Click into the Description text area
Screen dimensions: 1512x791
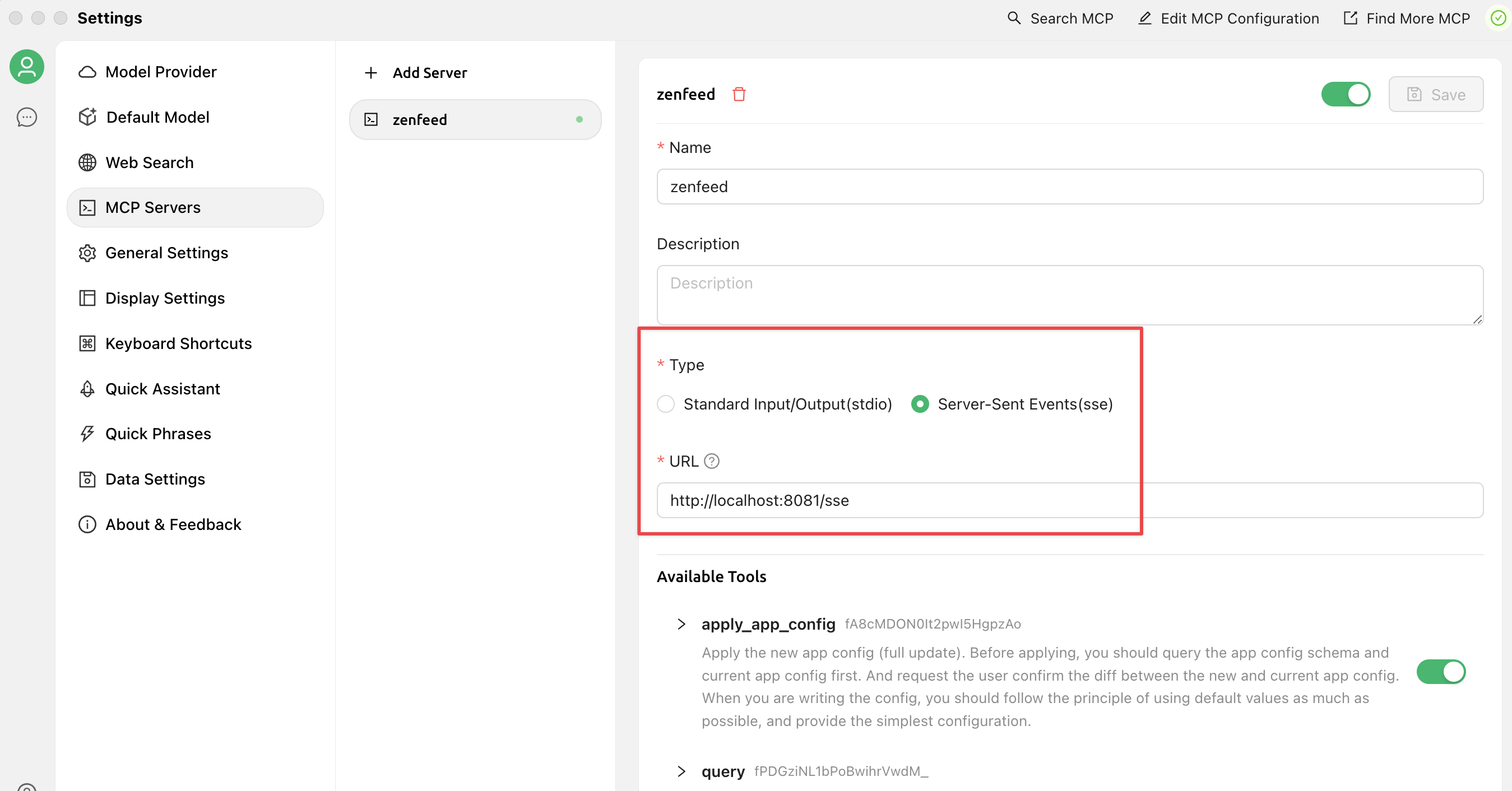[1069, 295]
